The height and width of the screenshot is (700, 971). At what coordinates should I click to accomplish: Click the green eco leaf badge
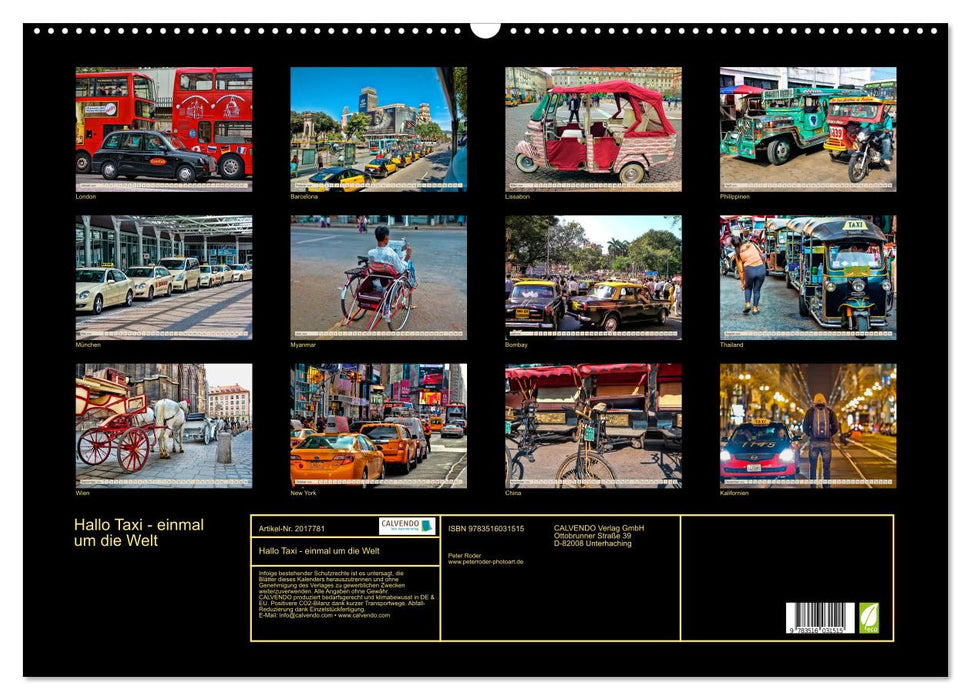tap(867, 619)
